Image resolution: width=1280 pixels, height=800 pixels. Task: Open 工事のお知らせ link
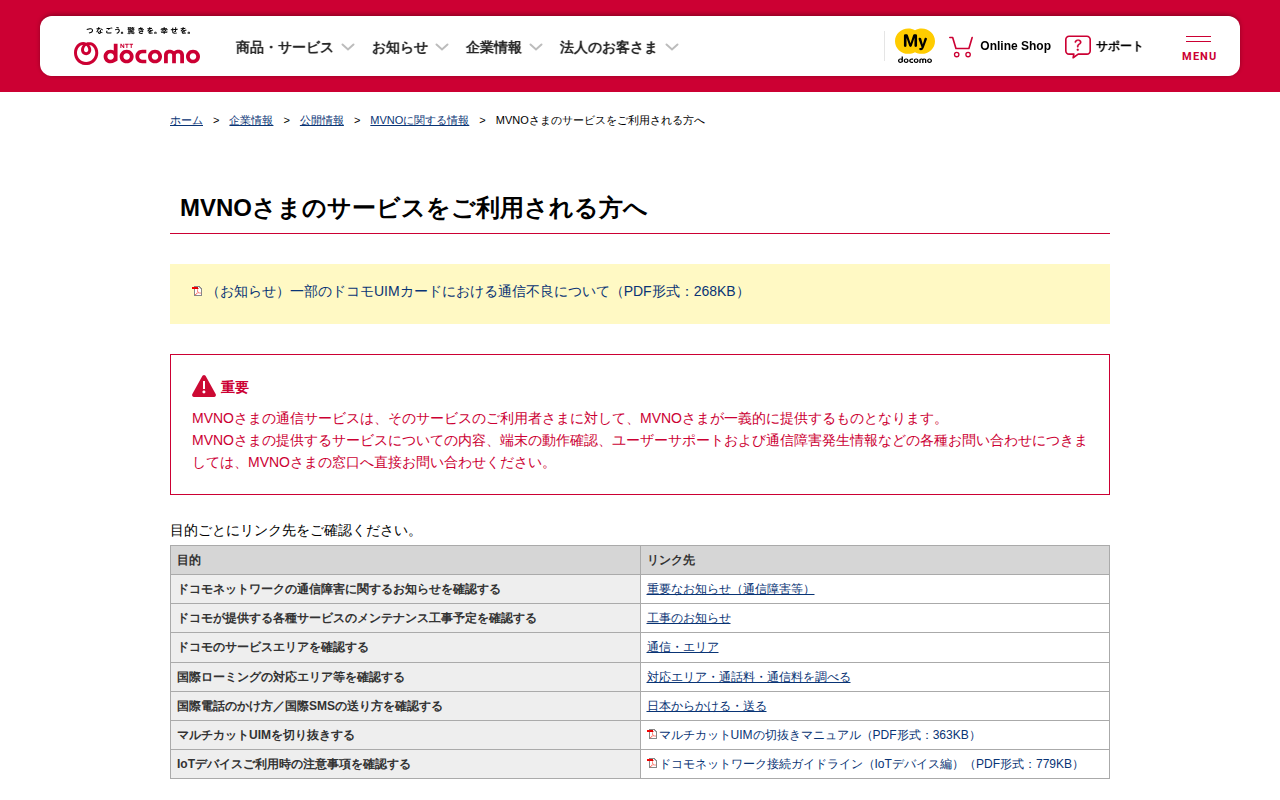click(688, 618)
